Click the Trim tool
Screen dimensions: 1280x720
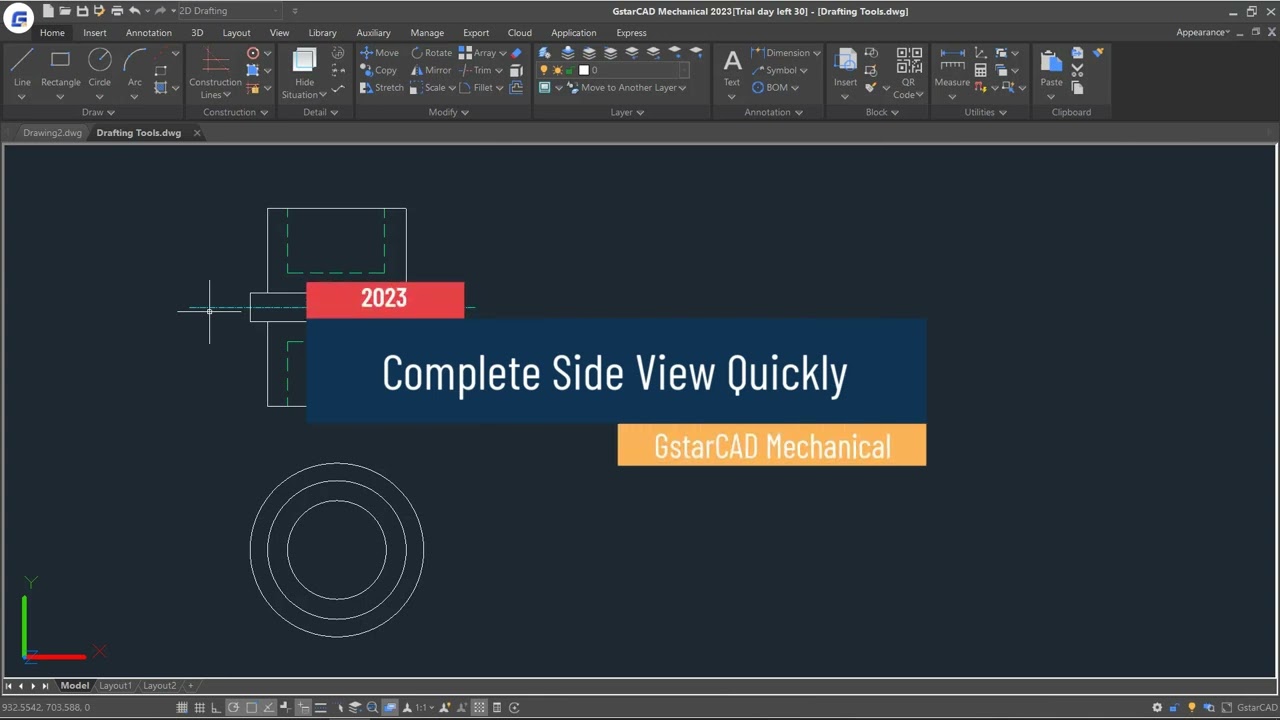475,70
